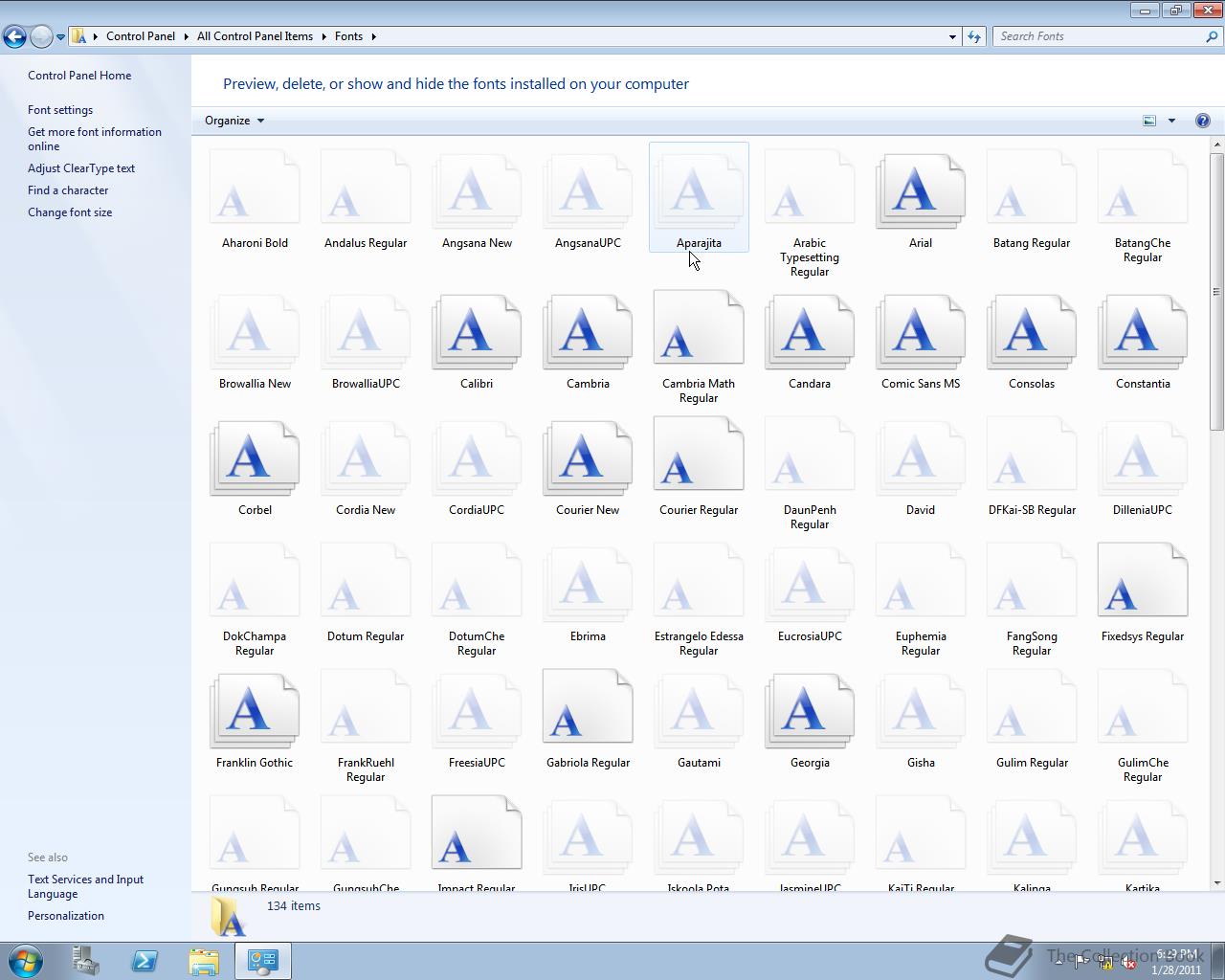Screen dimensions: 1225x980
Task: Select the Browallia New font icon
Action: [255, 331]
